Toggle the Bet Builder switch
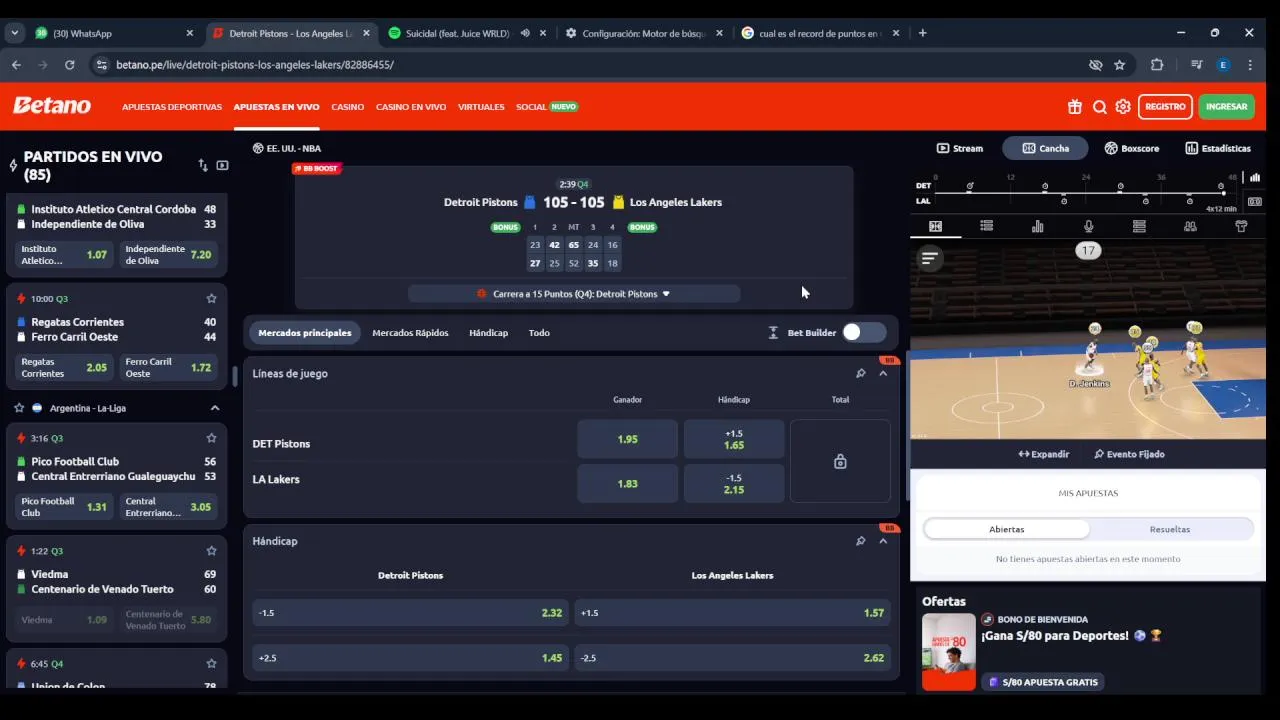Screen dimensions: 1280x720 click(x=864, y=332)
